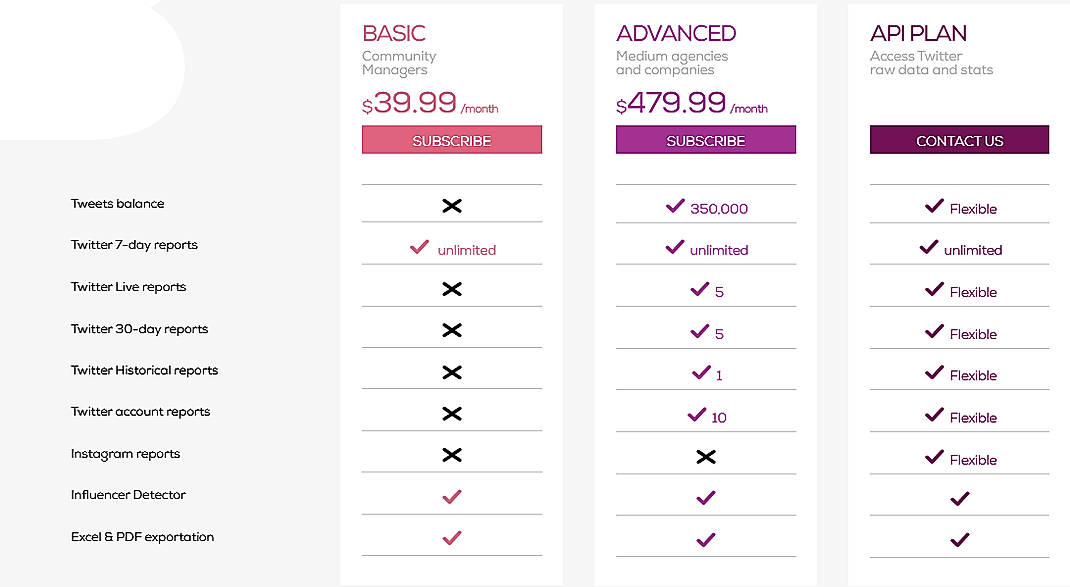Click the X icon for Basic Instagram reports
The height and width of the screenshot is (587, 1070).
[x=452, y=455]
